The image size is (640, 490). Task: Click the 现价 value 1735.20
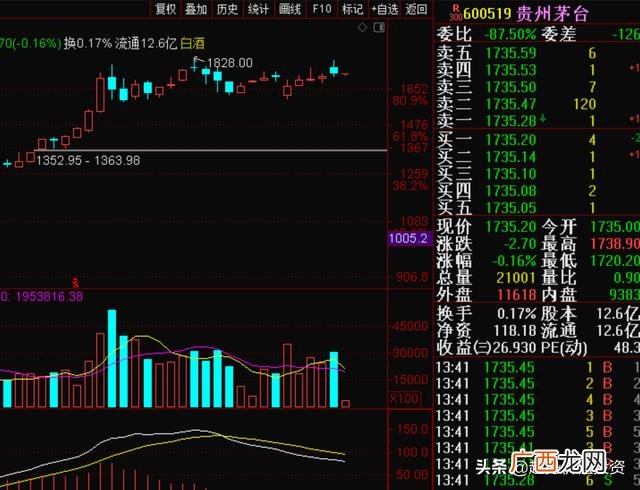pos(511,227)
